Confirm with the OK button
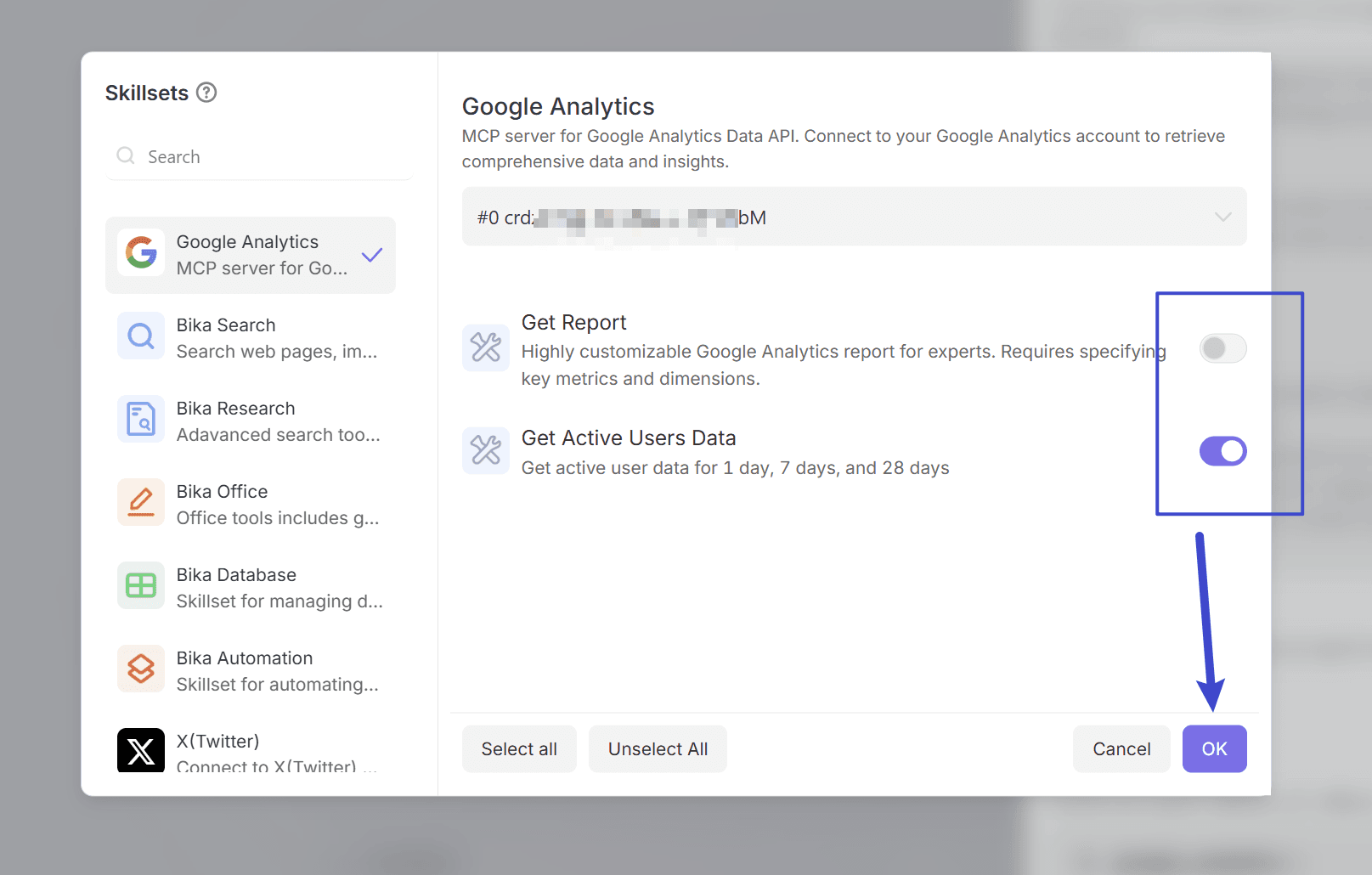1372x875 pixels. (x=1214, y=749)
